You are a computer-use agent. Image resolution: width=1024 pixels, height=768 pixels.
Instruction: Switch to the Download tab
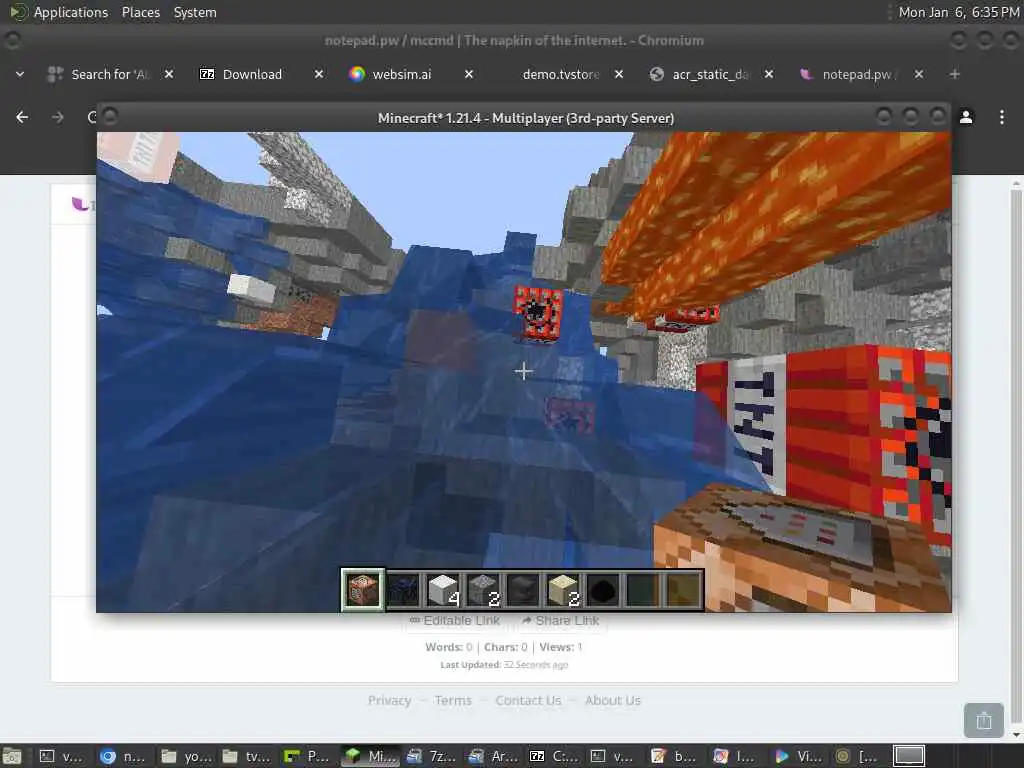click(251, 74)
